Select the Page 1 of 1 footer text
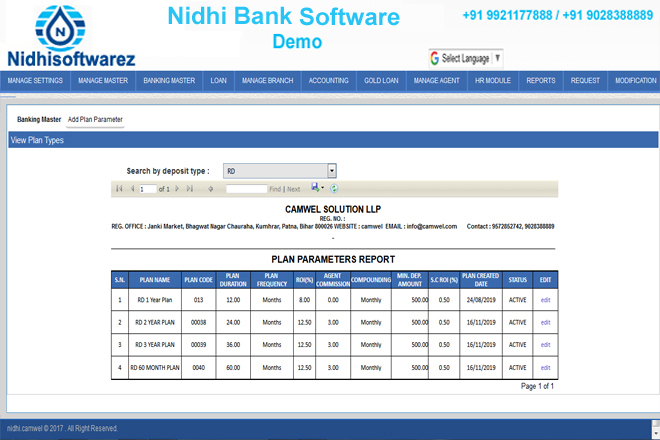The width and height of the screenshot is (660, 440). pyautogui.click(x=537, y=386)
